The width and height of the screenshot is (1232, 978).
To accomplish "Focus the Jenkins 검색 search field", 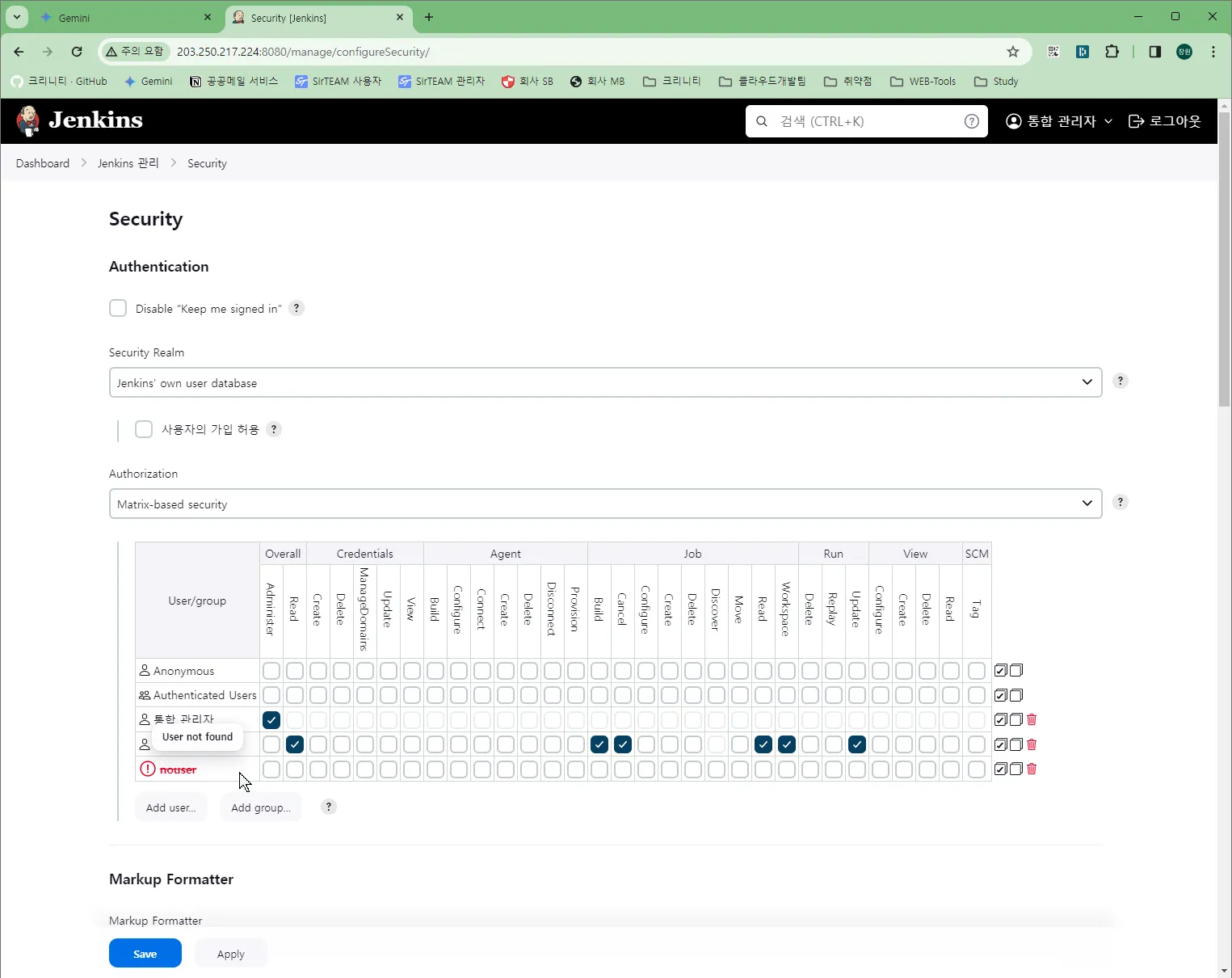I will click(x=867, y=121).
